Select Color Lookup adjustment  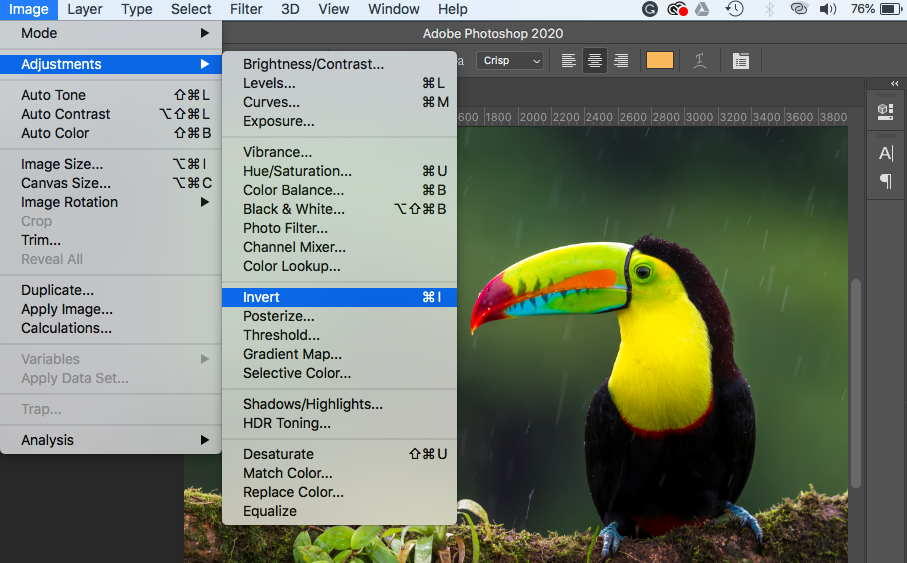(x=340, y=266)
